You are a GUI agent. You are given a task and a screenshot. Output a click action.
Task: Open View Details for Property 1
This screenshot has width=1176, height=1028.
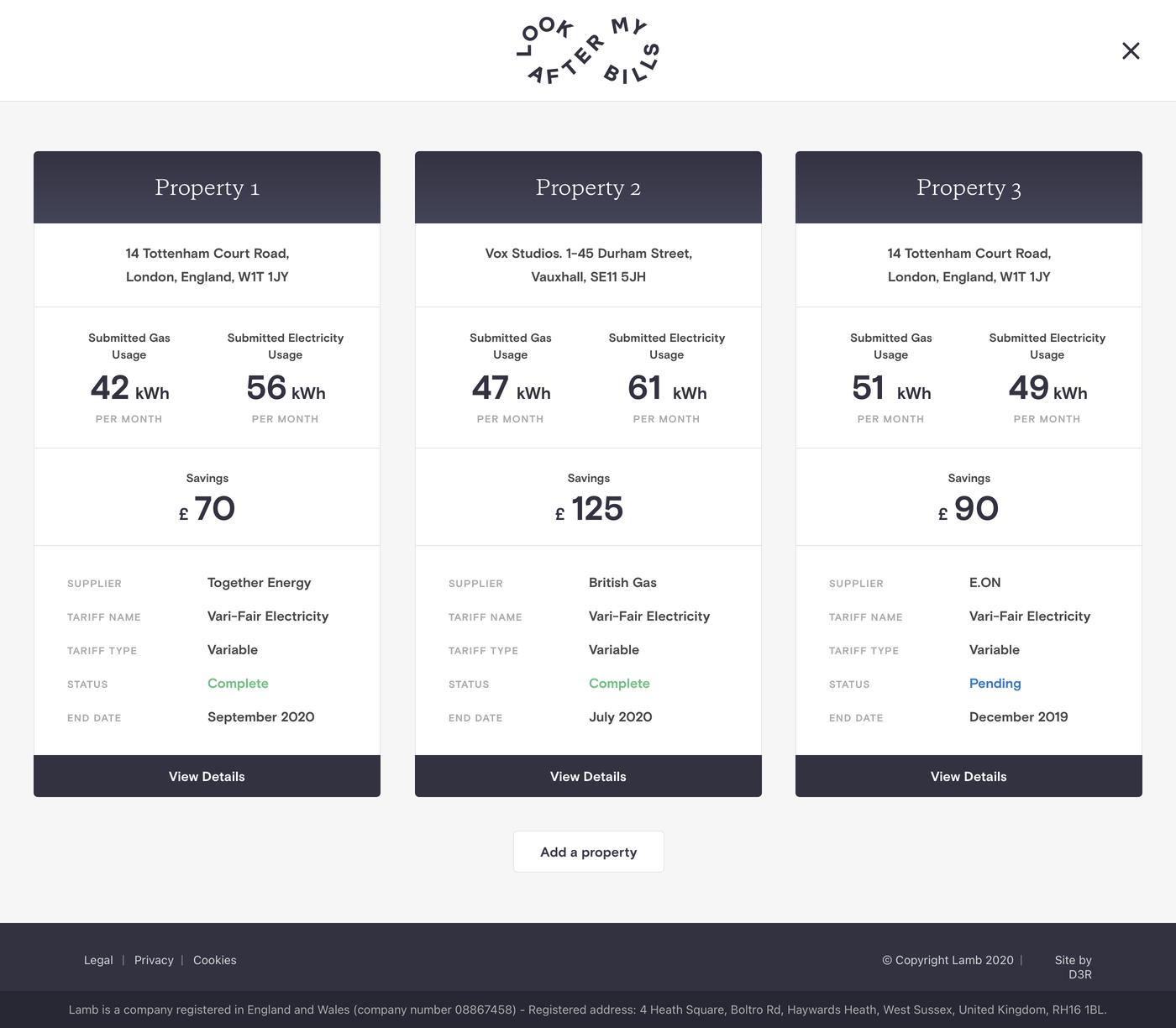tap(207, 776)
